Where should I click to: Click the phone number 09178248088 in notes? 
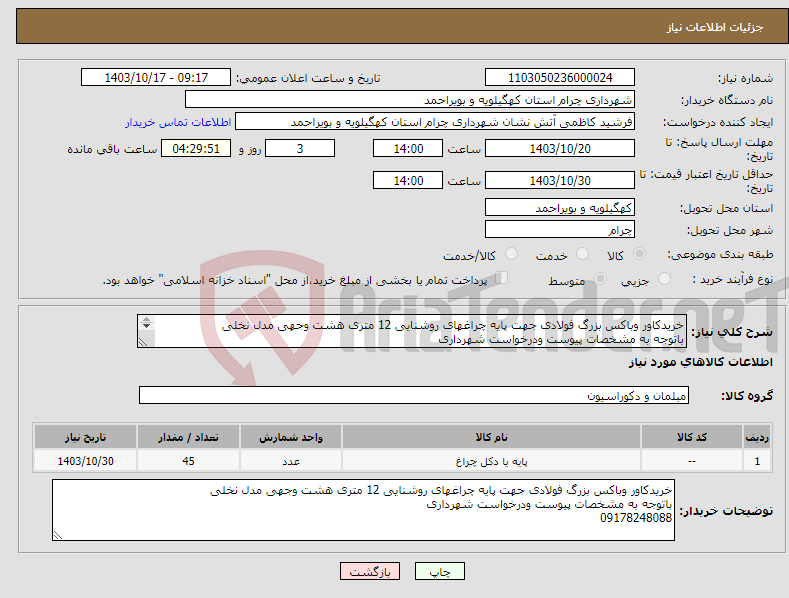pyautogui.click(x=636, y=517)
